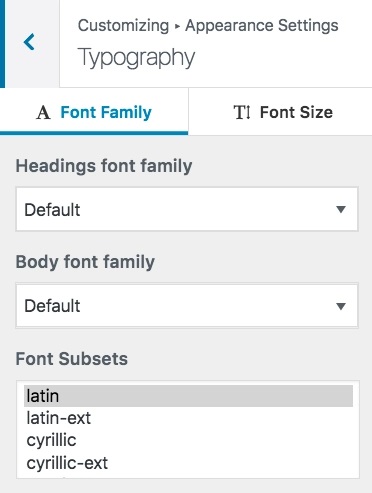372x493 pixels.
Task: Click the letter A Font Family icon
Action: [x=43, y=112]
